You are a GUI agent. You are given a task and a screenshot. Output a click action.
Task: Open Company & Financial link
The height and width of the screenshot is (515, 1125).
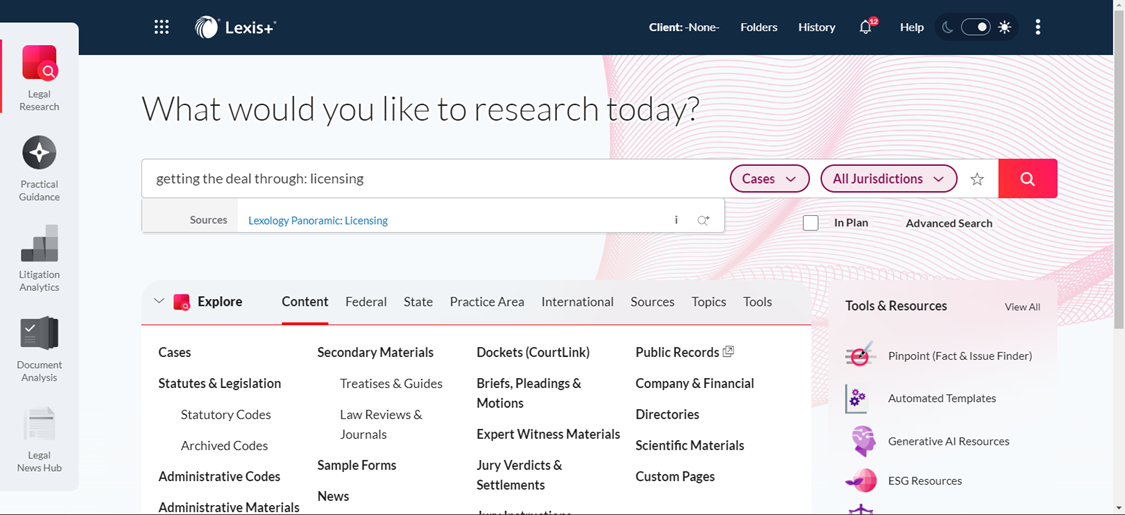(695, 384)
